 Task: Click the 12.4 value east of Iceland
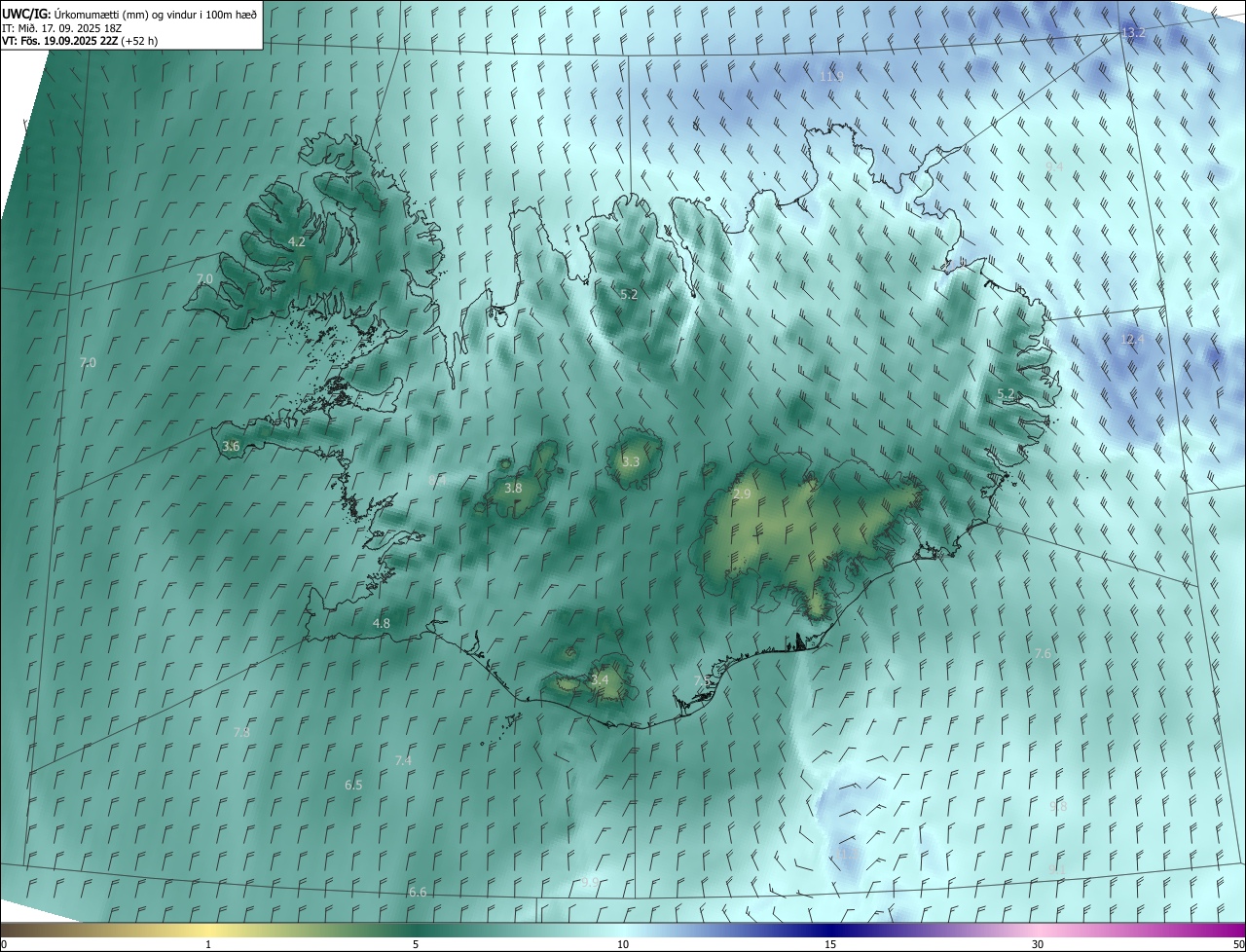tap(1132, 340)
